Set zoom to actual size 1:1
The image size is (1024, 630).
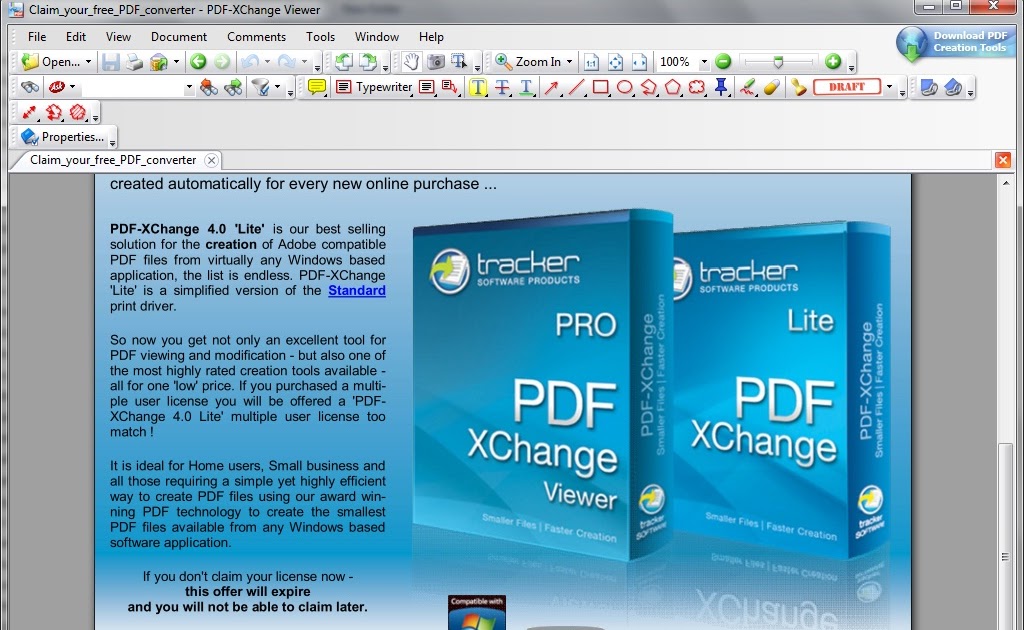pyautogui.click(x=591, y=61)
